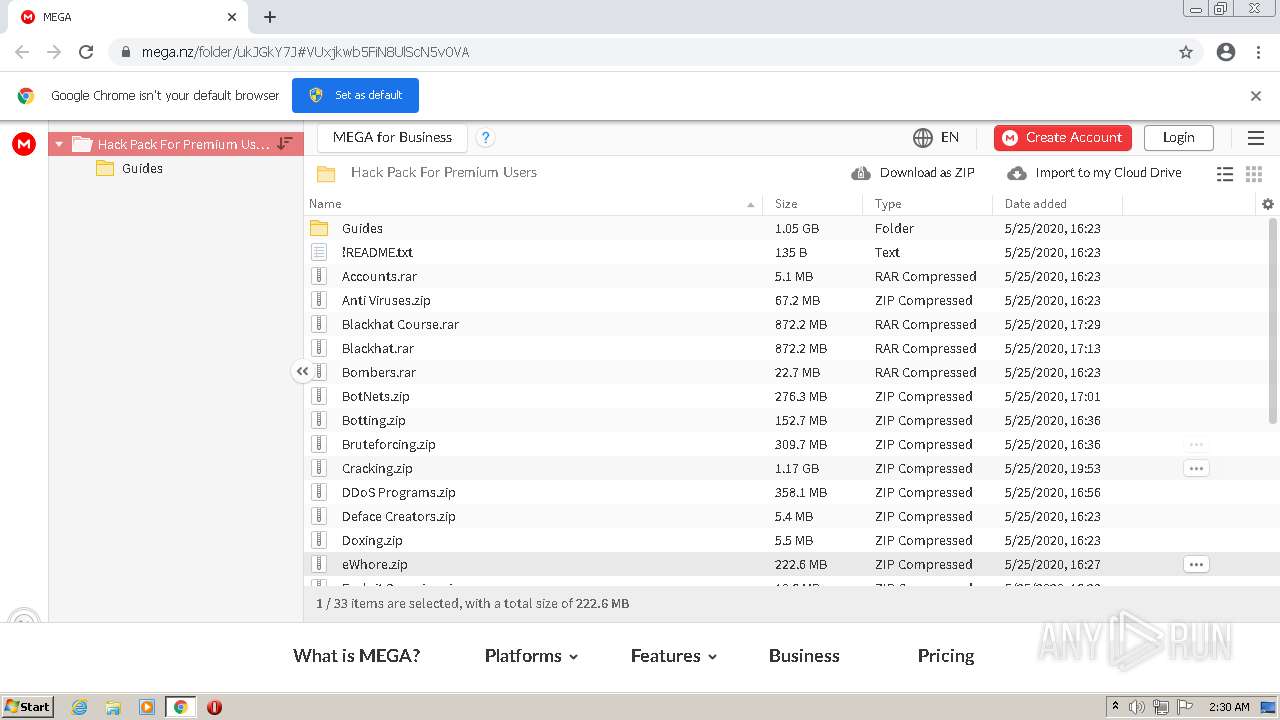1280x720 pixels.
Task: Click the !README.txt file icon
Action: [x=319, y=252]
